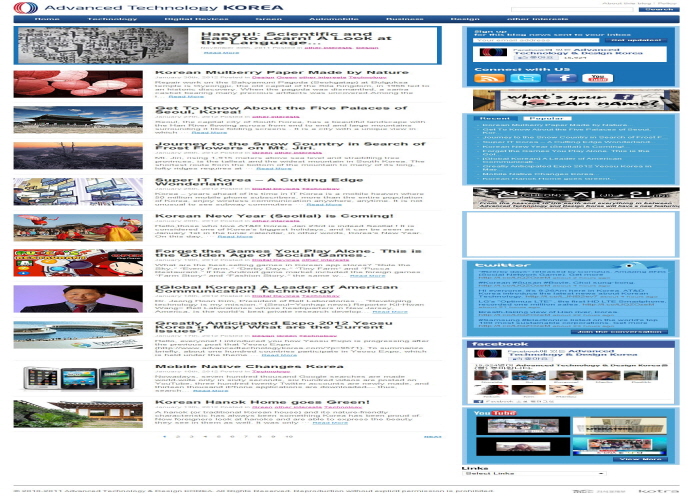Viewport: 700px width, 500px height.
Task: Open the Twitter connect icon
Action: [525, 78]
